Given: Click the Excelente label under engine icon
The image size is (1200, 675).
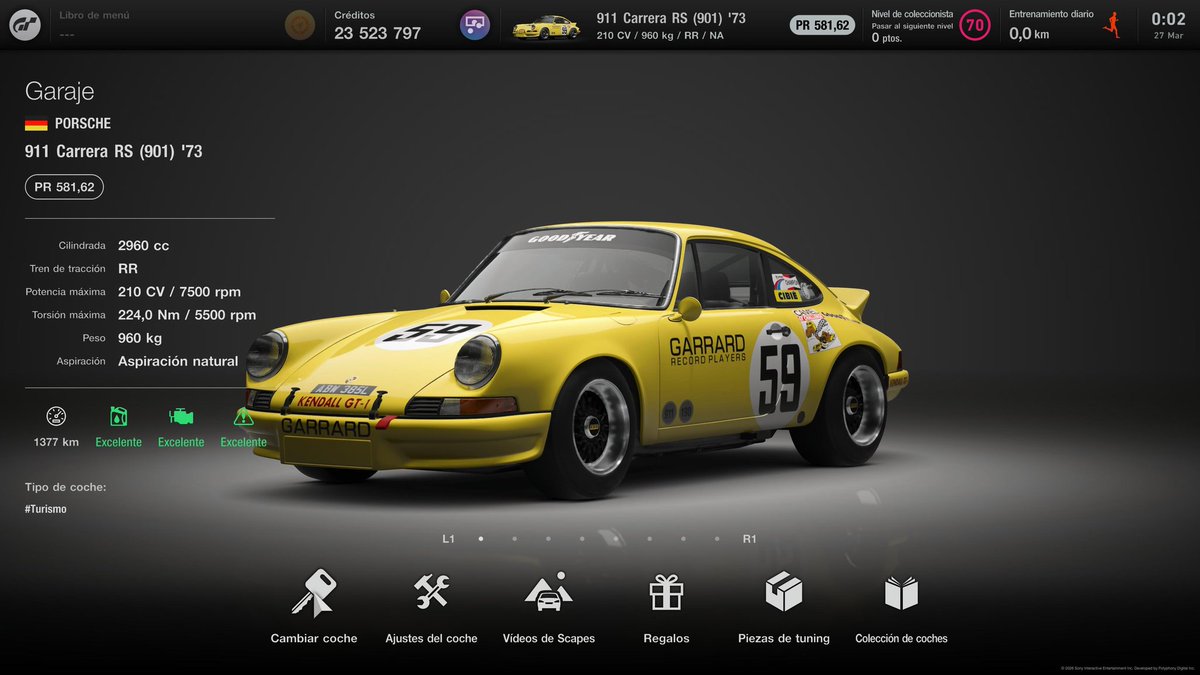Looking at the screenshot, I should (181, 442).
